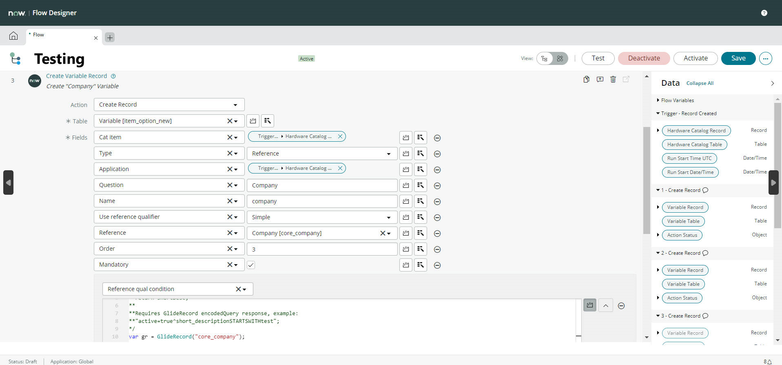
Task: Open help for Create Variable Record action
Action: click(x=113, y=76)
